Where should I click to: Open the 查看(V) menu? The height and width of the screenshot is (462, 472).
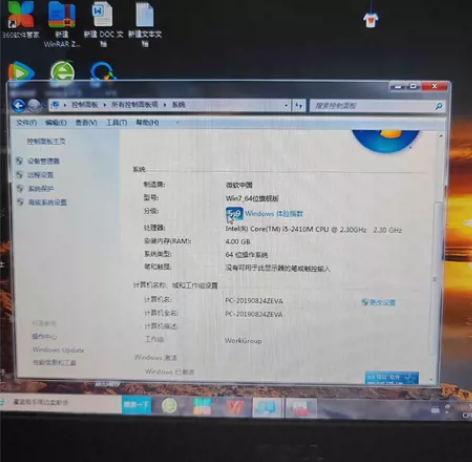pyautogui.click(x=86, y=123)
